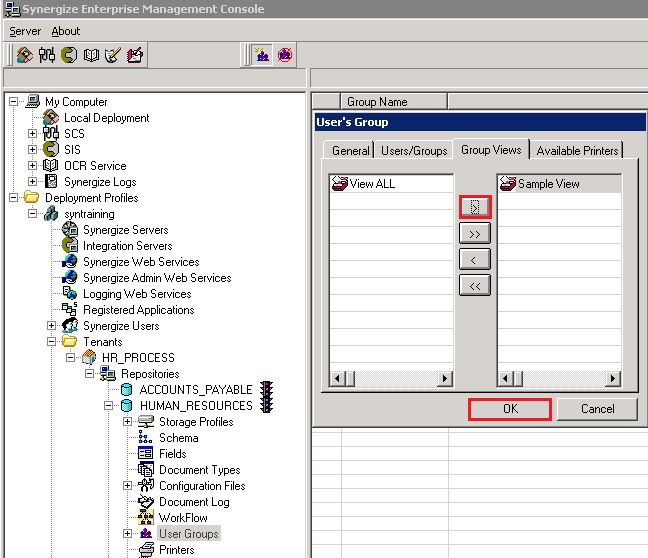Viewport: 648px width, 558px height.
Task: Click left scroll arrow of available views list
Action: coord(337,378)
